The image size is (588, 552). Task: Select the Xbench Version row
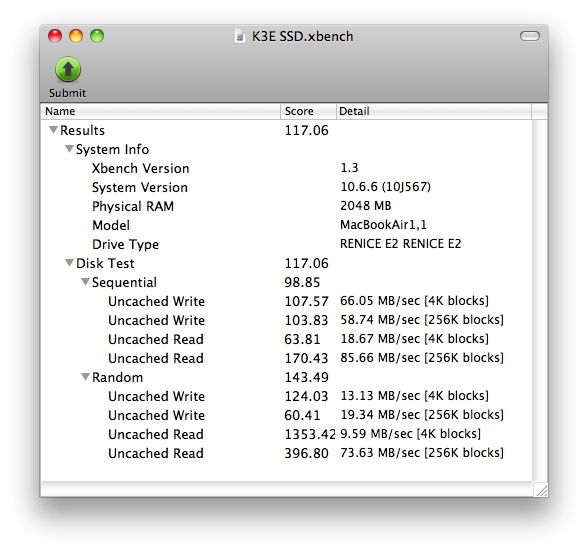[x=286, y=168]
